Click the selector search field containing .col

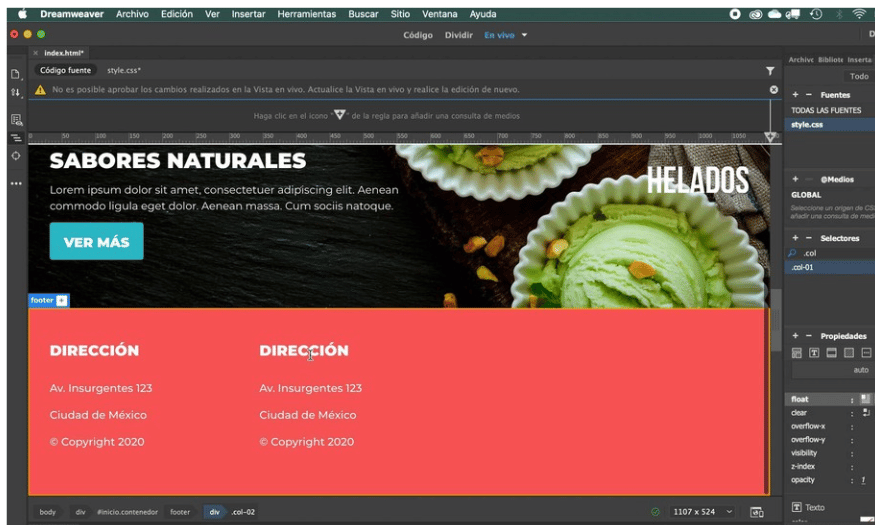tap(830, 253)
